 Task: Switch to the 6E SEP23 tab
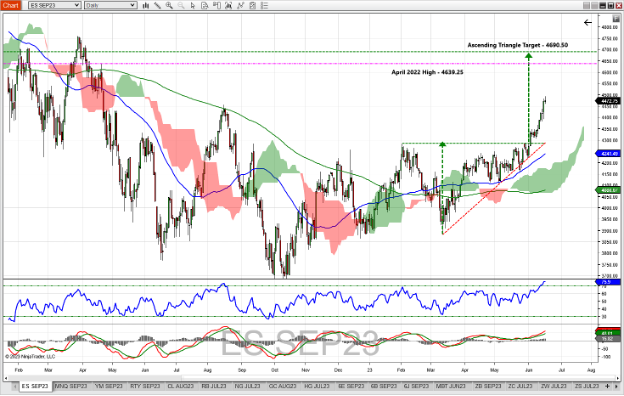click(351, 386)
